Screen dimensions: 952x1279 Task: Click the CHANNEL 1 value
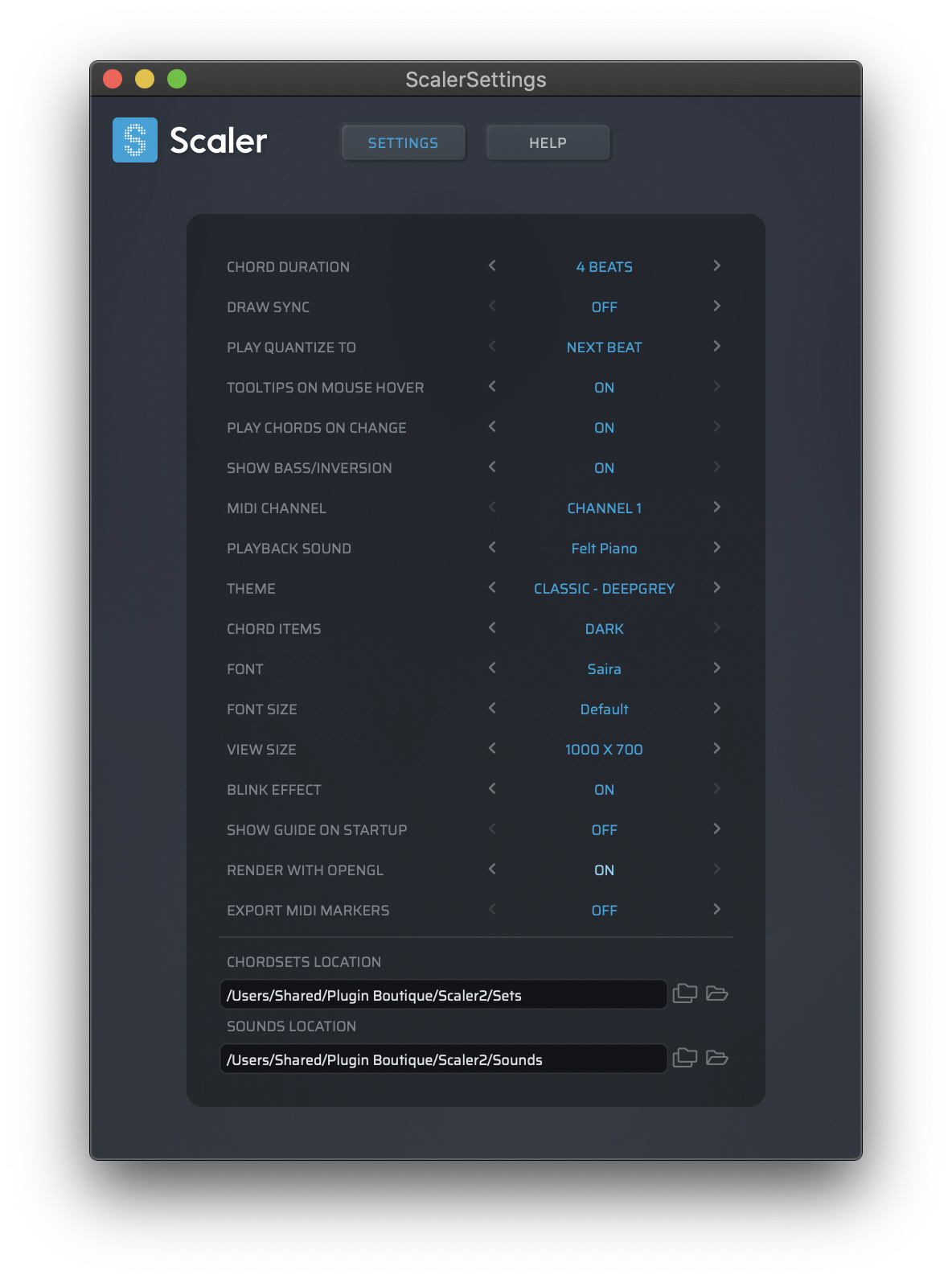tap(605, 508)
